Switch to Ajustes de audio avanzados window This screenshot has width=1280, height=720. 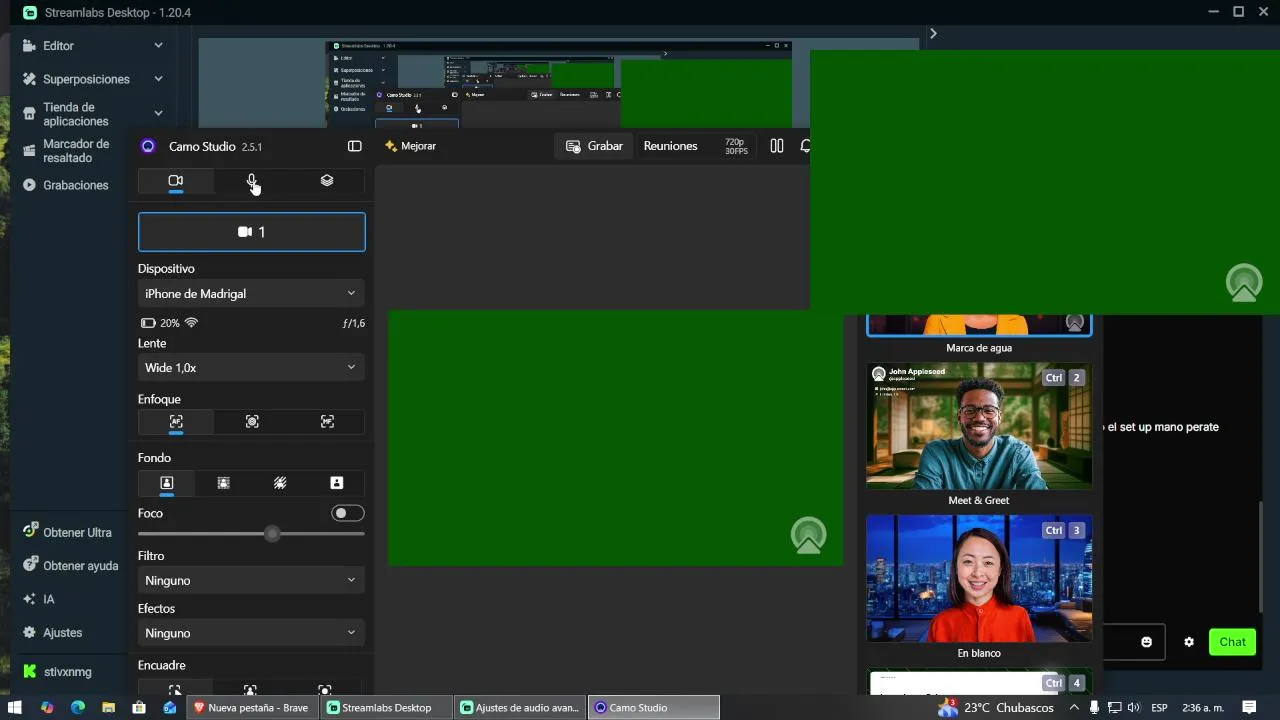tap(520, 707)
